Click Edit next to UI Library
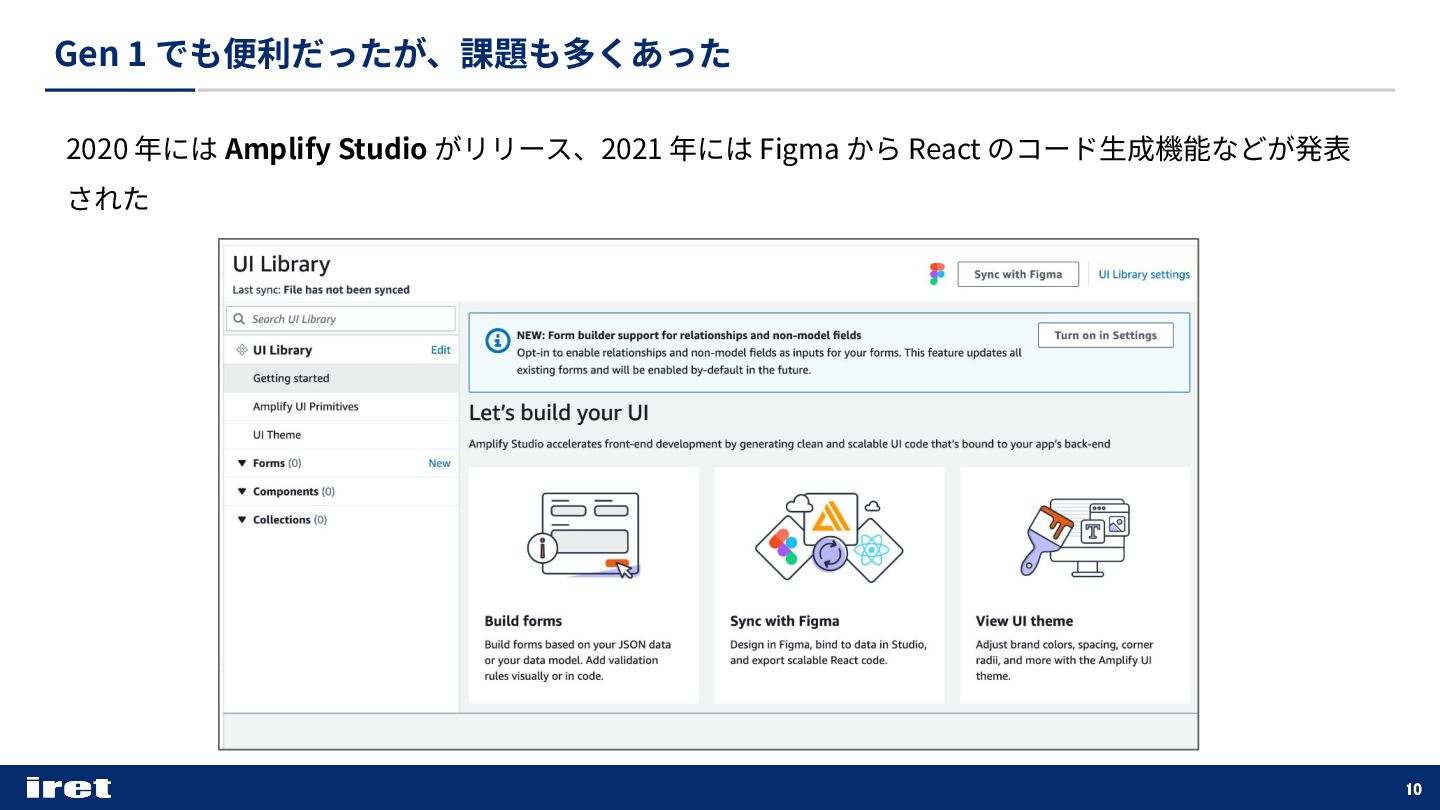This screenshot has width=1440, height=810. (441, 350)
